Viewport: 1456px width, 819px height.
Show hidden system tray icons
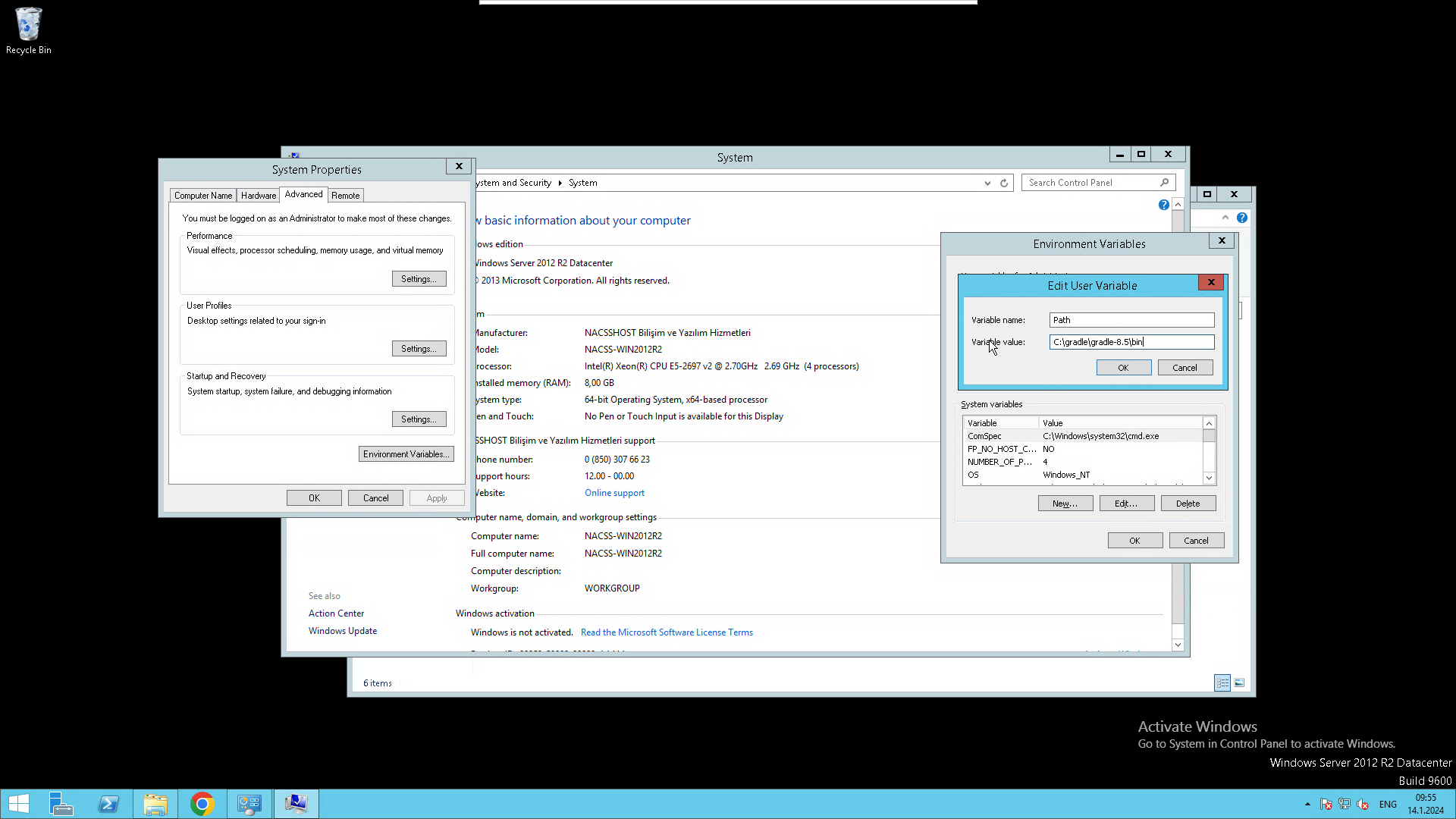click(x=1307, y=804)
